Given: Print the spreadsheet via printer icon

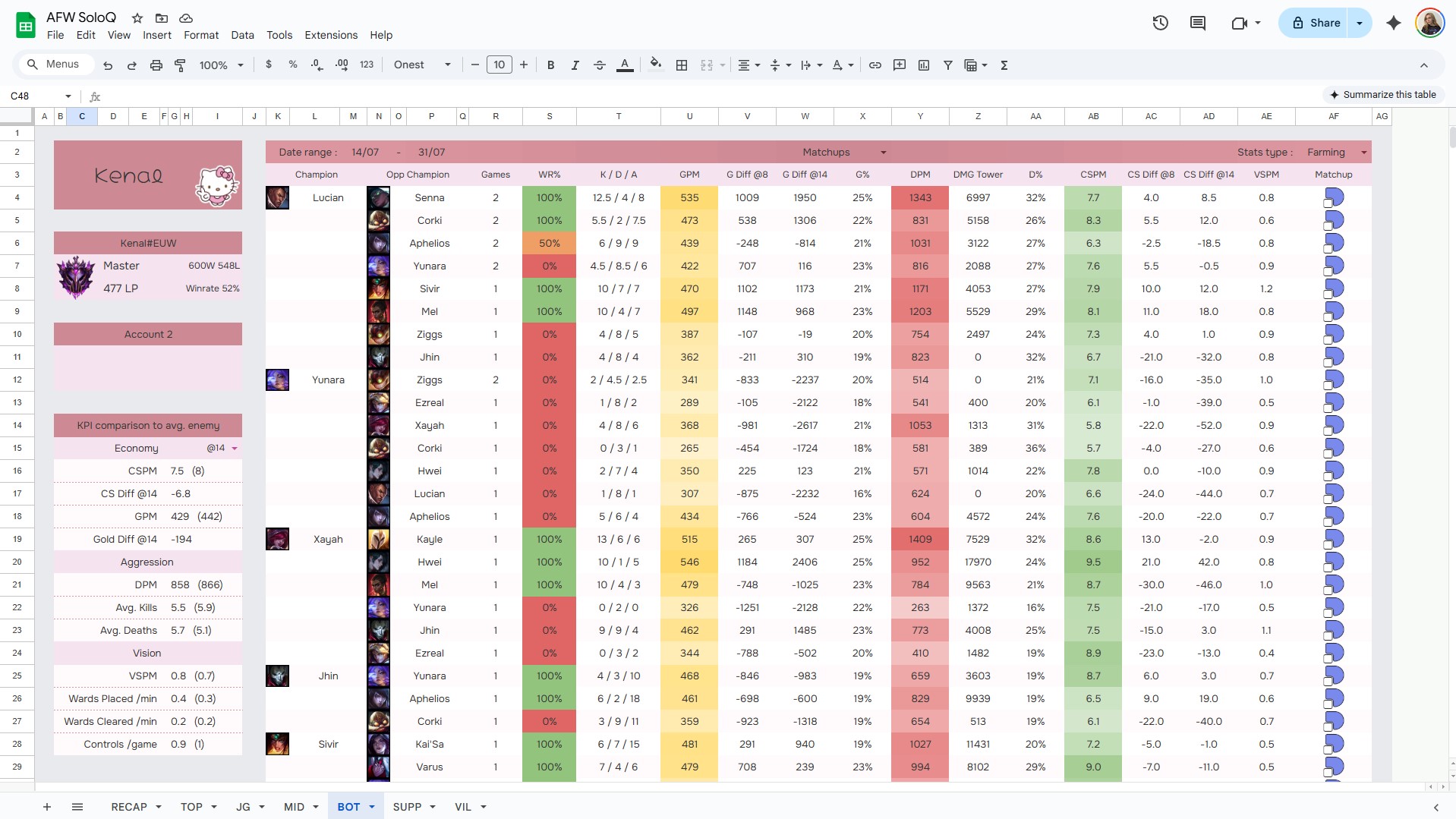Looking at the screenshot, I should coord(156,65).
